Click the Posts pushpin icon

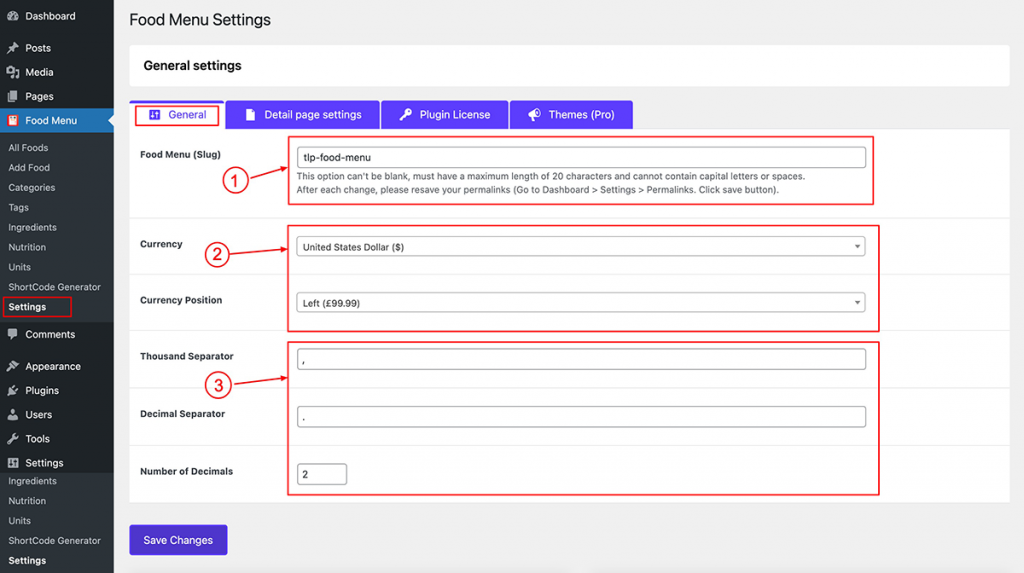(x=13, y=48)
